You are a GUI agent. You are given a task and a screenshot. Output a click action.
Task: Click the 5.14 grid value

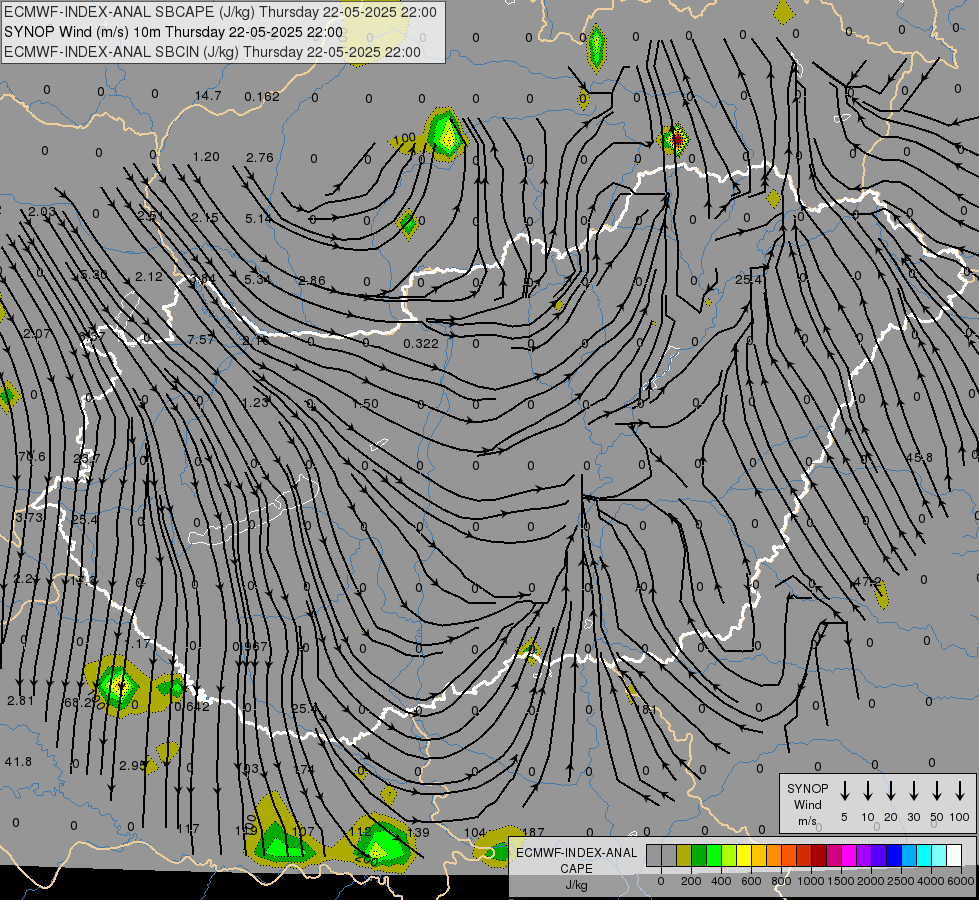258,219
